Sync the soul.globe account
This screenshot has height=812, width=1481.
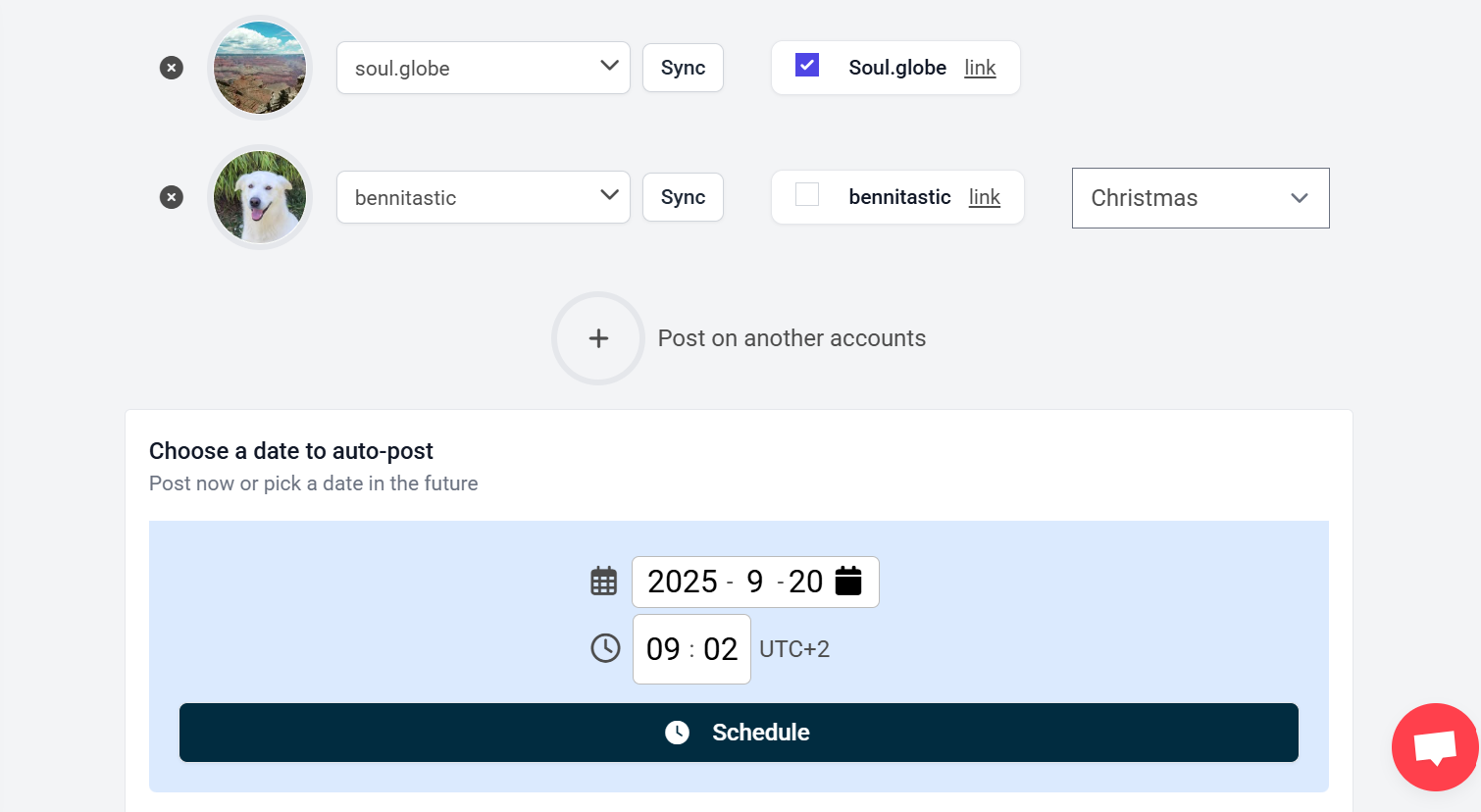coord(683,68)
